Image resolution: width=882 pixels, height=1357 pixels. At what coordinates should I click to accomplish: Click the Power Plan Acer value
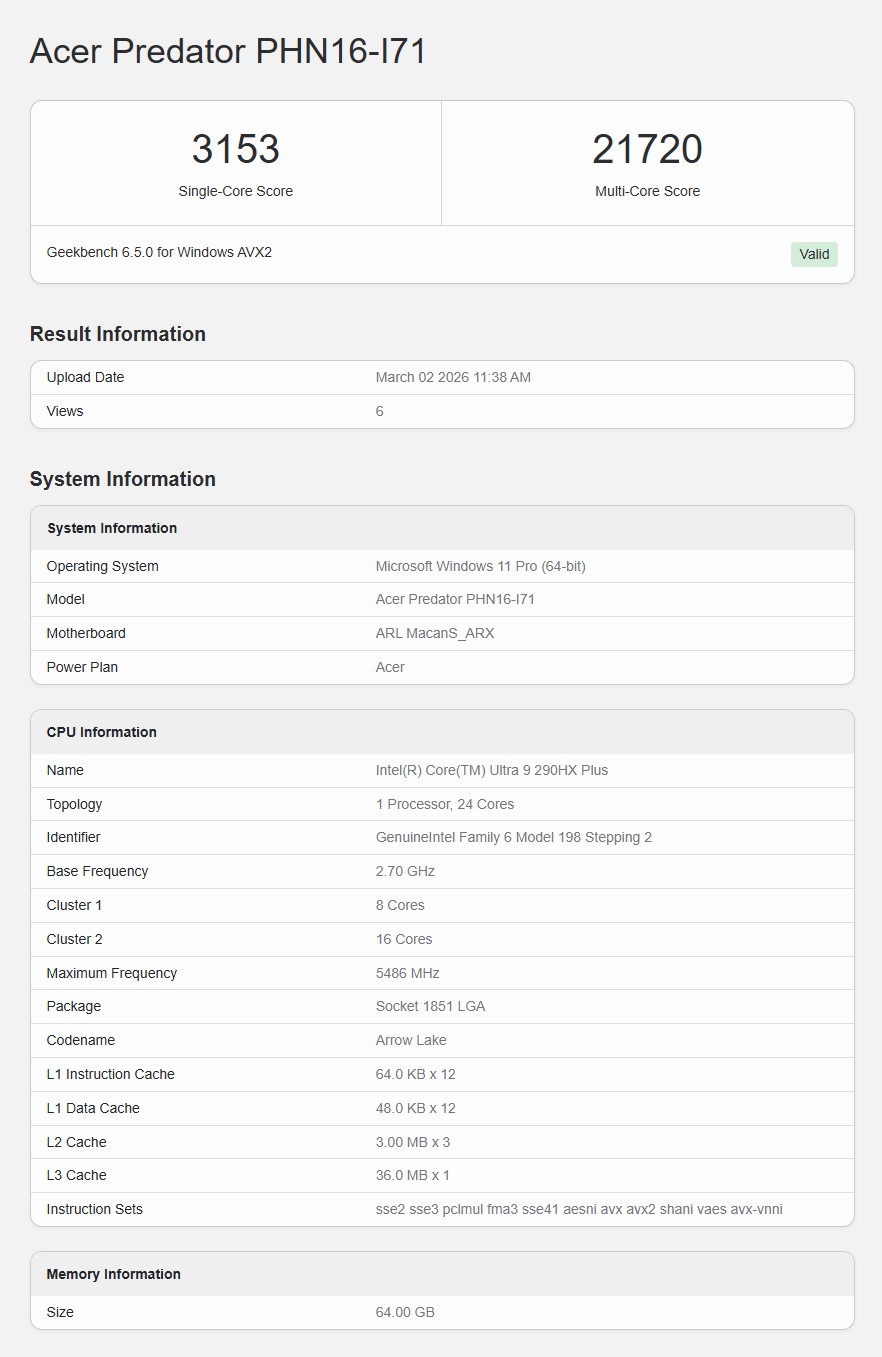(389, 667)
